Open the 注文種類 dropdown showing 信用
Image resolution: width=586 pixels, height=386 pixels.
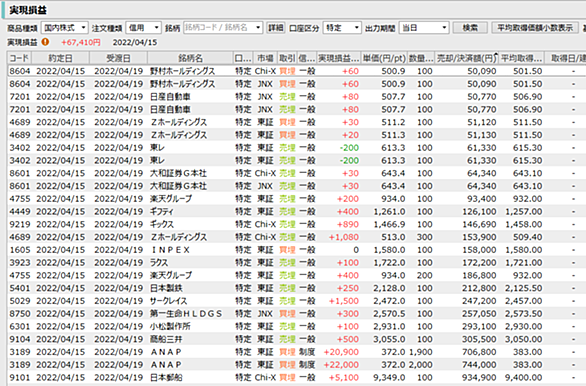[143, 28]
